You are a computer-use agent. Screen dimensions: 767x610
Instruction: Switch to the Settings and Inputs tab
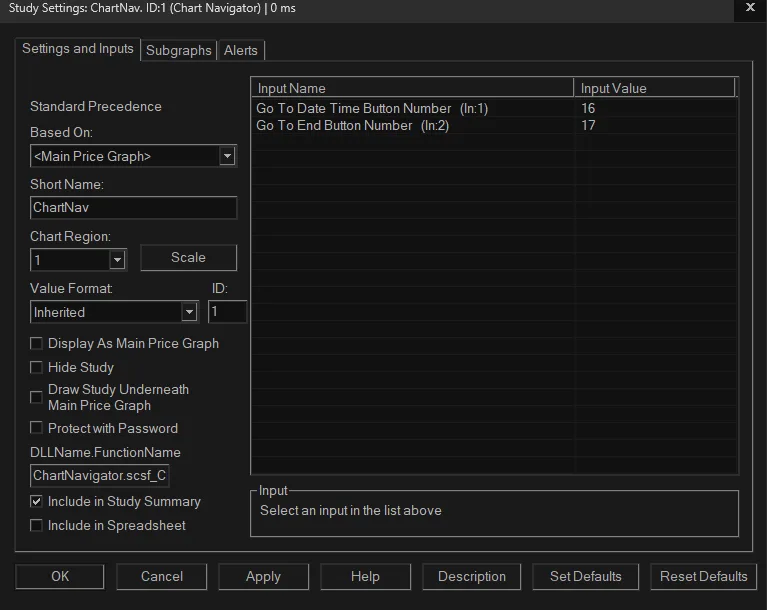tap(78, 49)
